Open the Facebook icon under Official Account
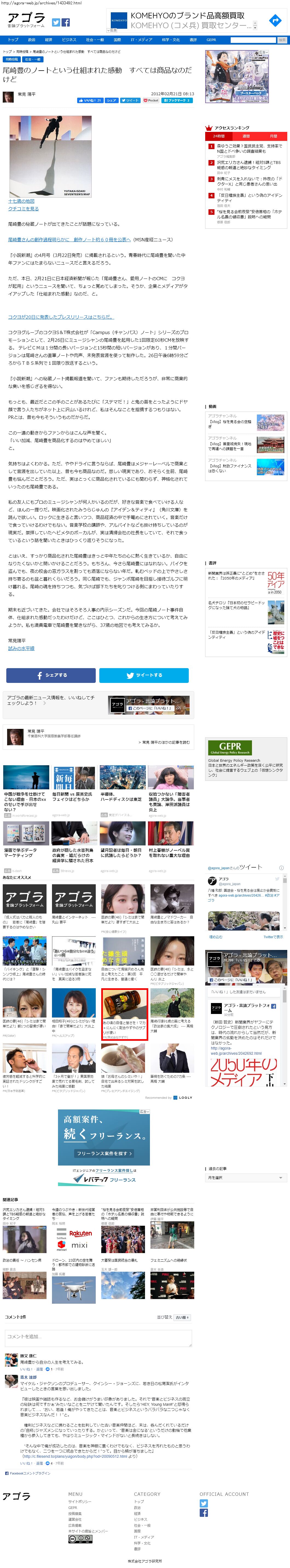 click(204, 1513)
